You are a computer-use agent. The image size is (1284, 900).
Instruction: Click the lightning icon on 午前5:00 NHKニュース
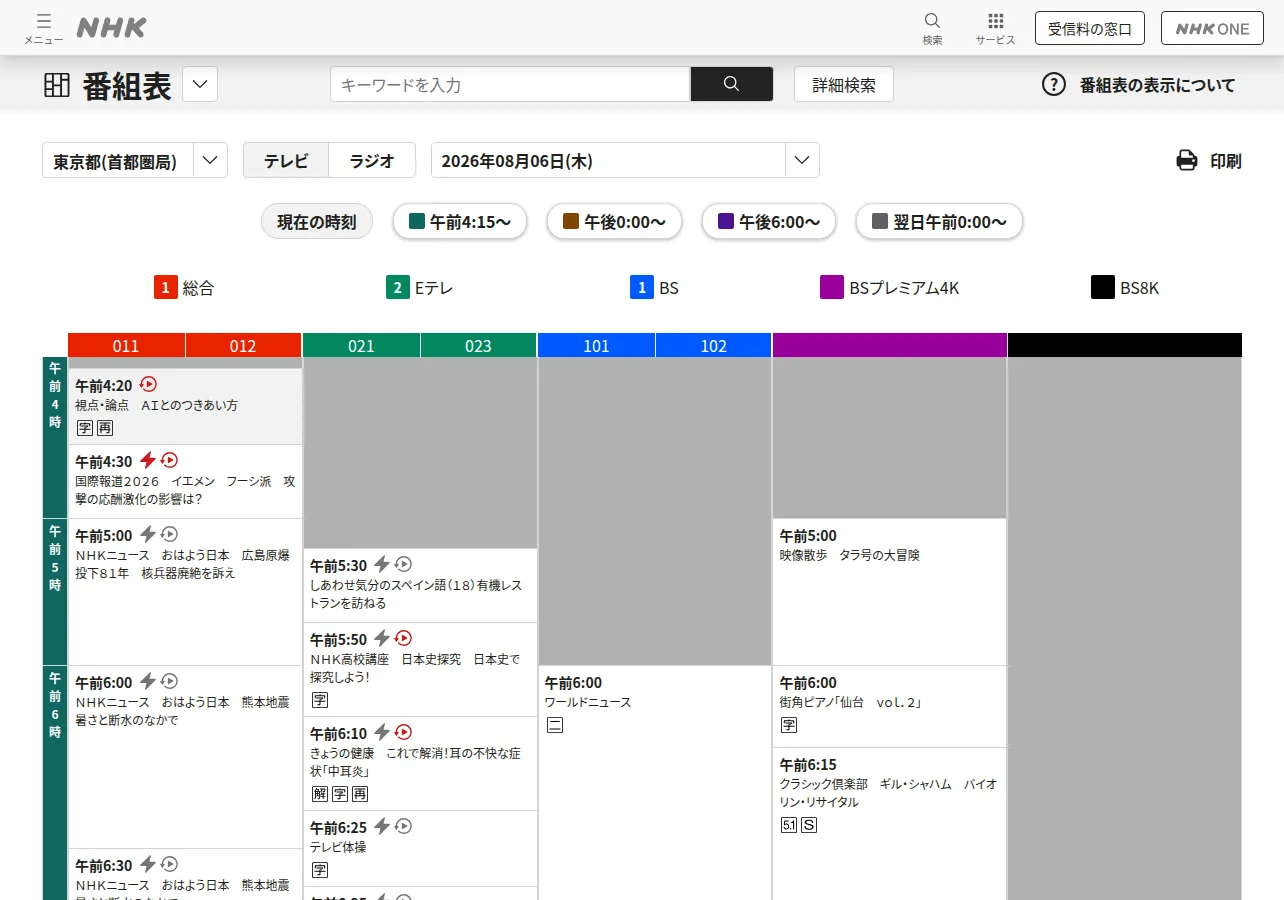[x=147, y=534]
